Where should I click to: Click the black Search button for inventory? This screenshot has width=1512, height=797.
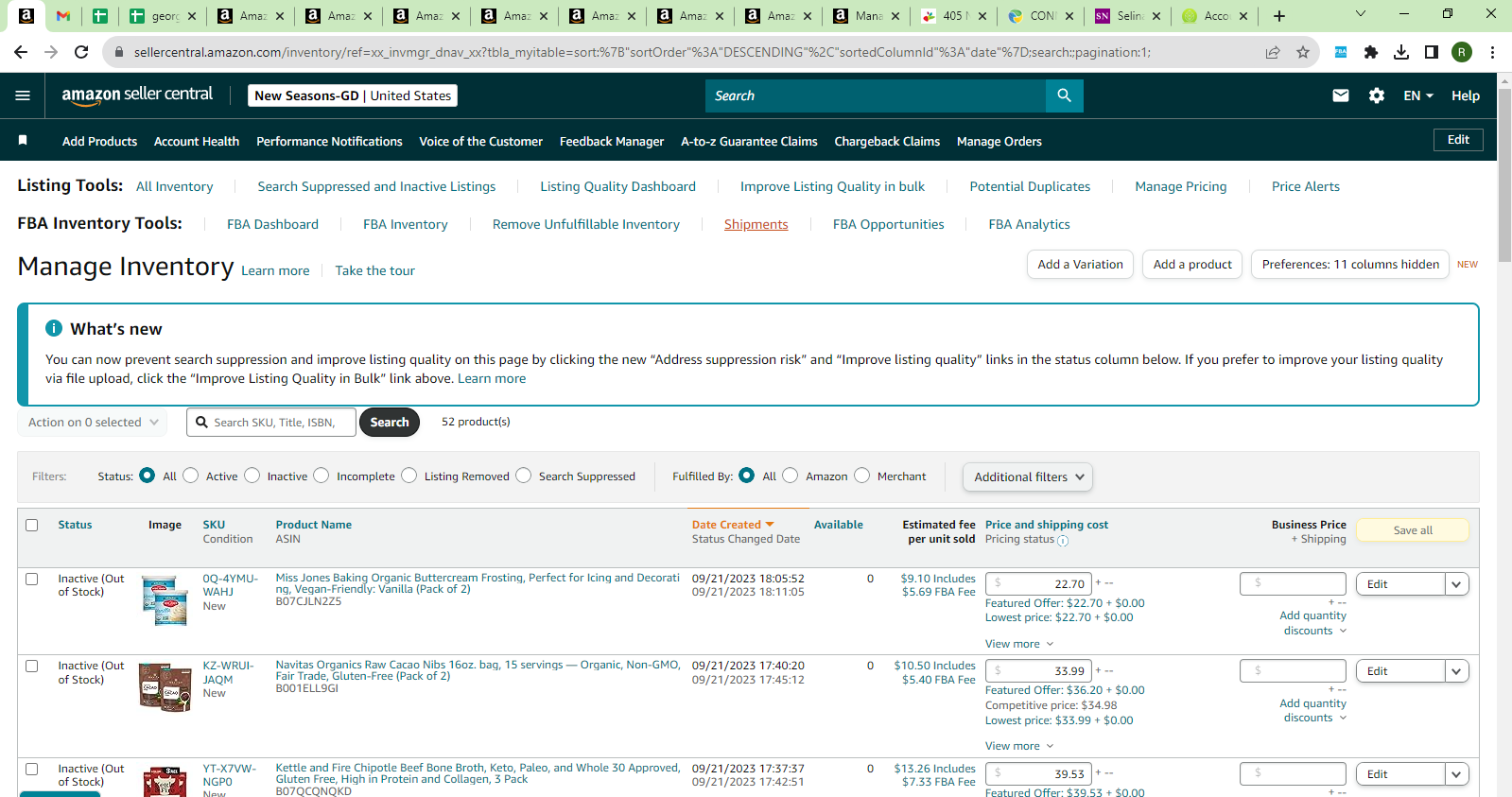pyautogui.click(x=390, y=423)
